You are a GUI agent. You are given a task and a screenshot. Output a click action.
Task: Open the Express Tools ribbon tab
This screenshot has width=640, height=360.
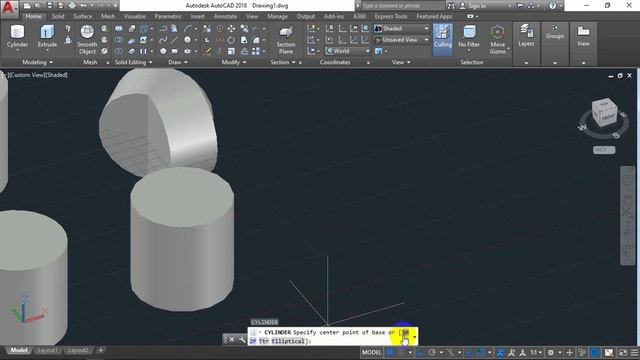click(391, 16)
